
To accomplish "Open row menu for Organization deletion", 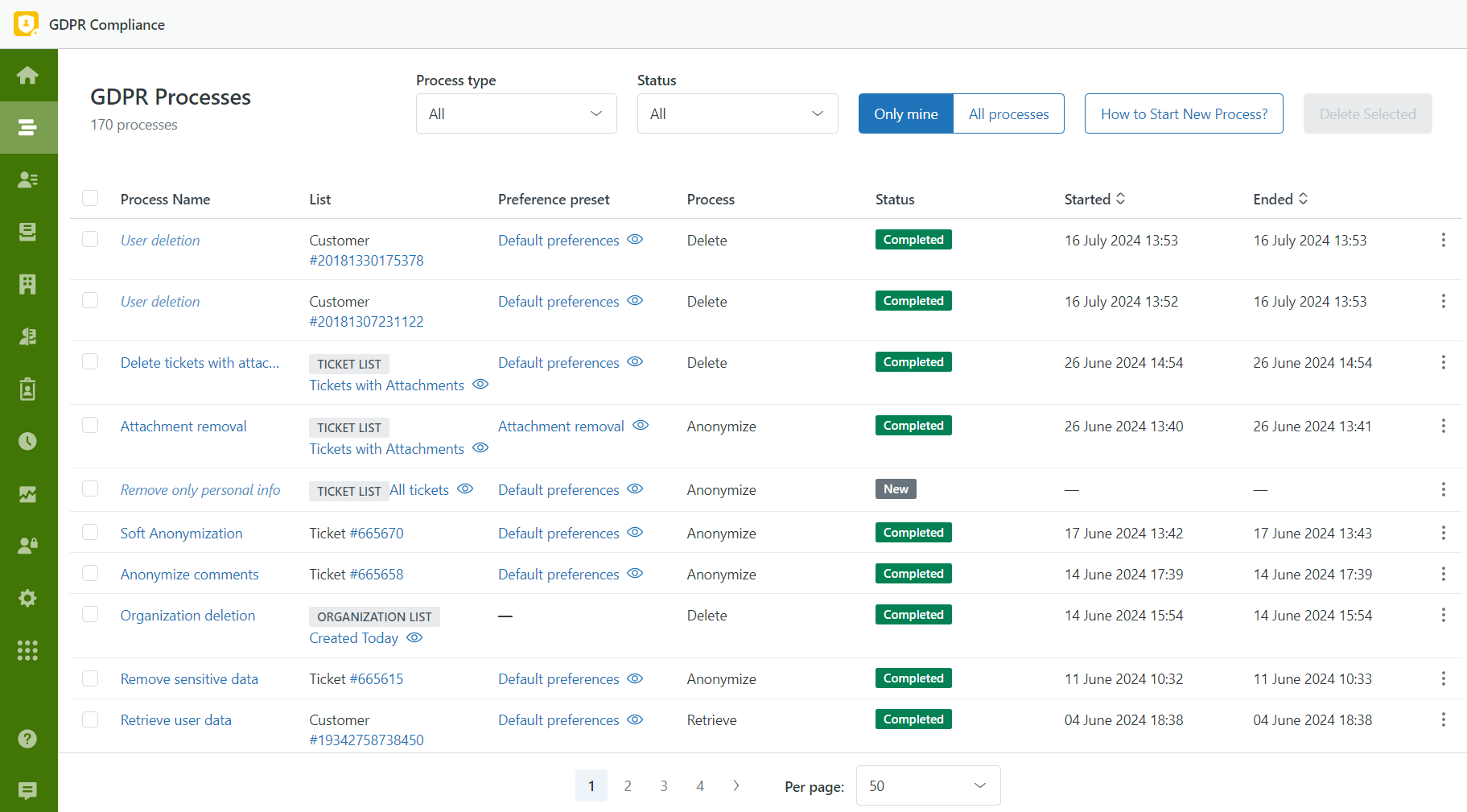I will pos(1444,615).
